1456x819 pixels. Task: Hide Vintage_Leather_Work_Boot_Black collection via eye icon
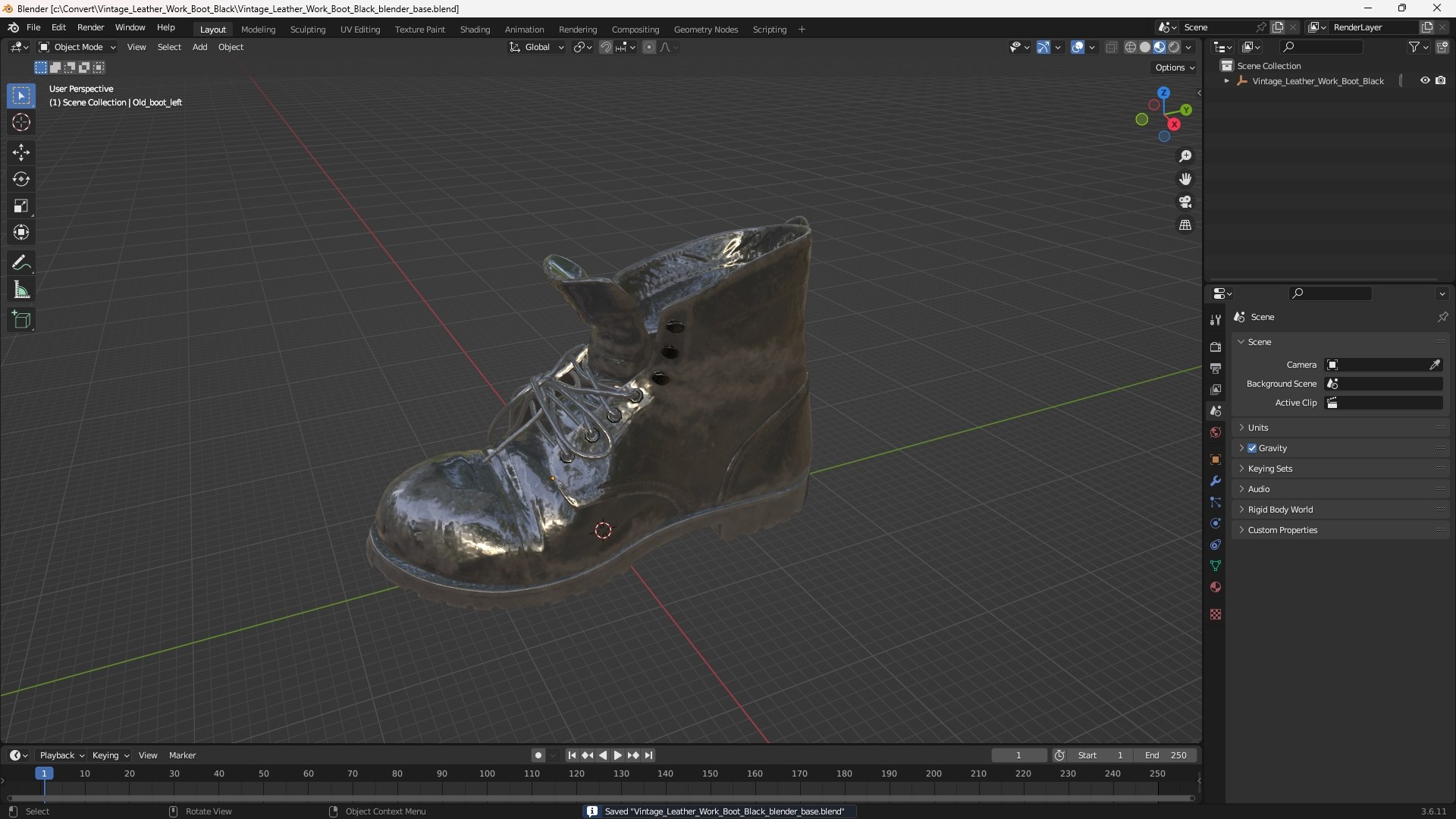[x=1425, y=80]
